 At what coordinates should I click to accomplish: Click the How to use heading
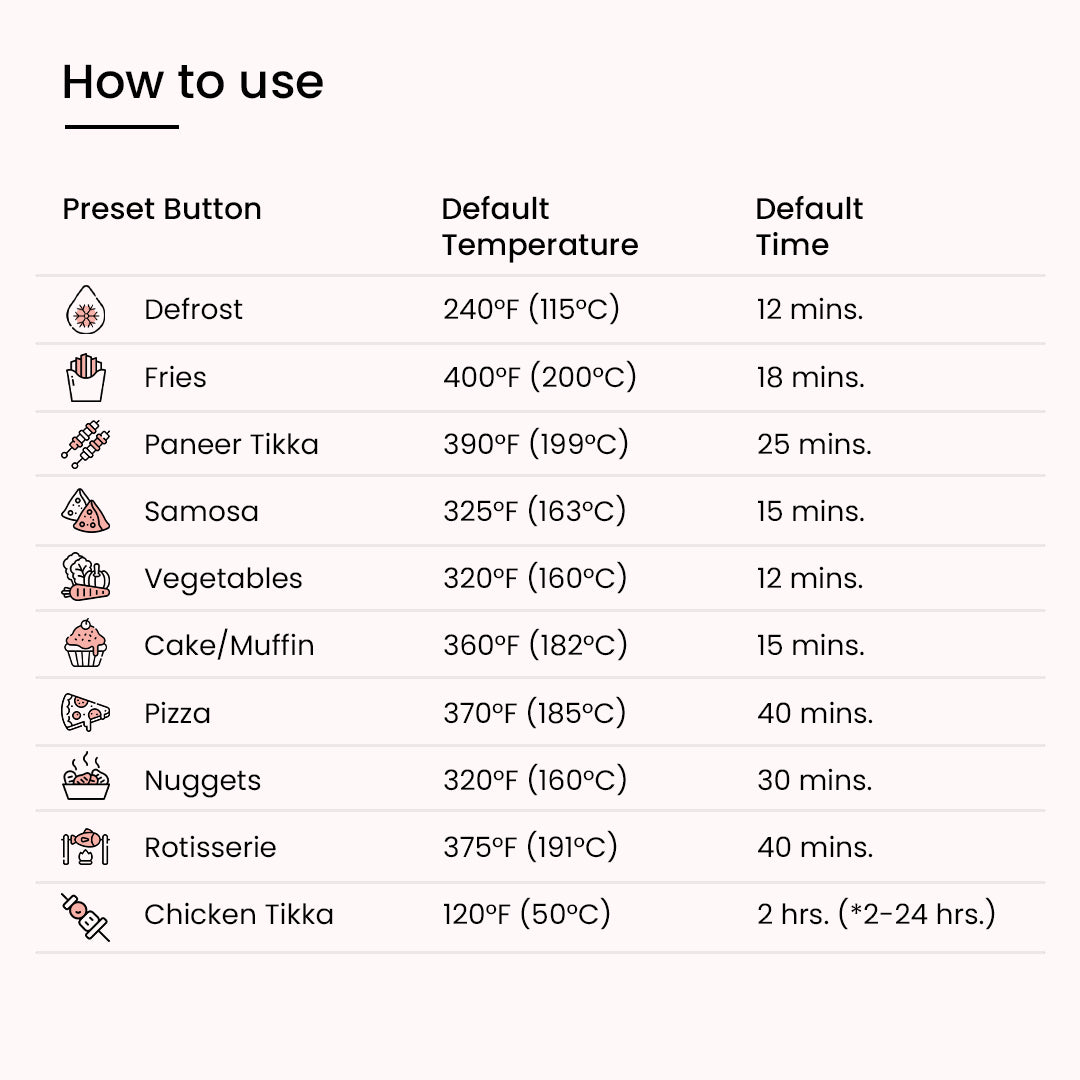193,82
